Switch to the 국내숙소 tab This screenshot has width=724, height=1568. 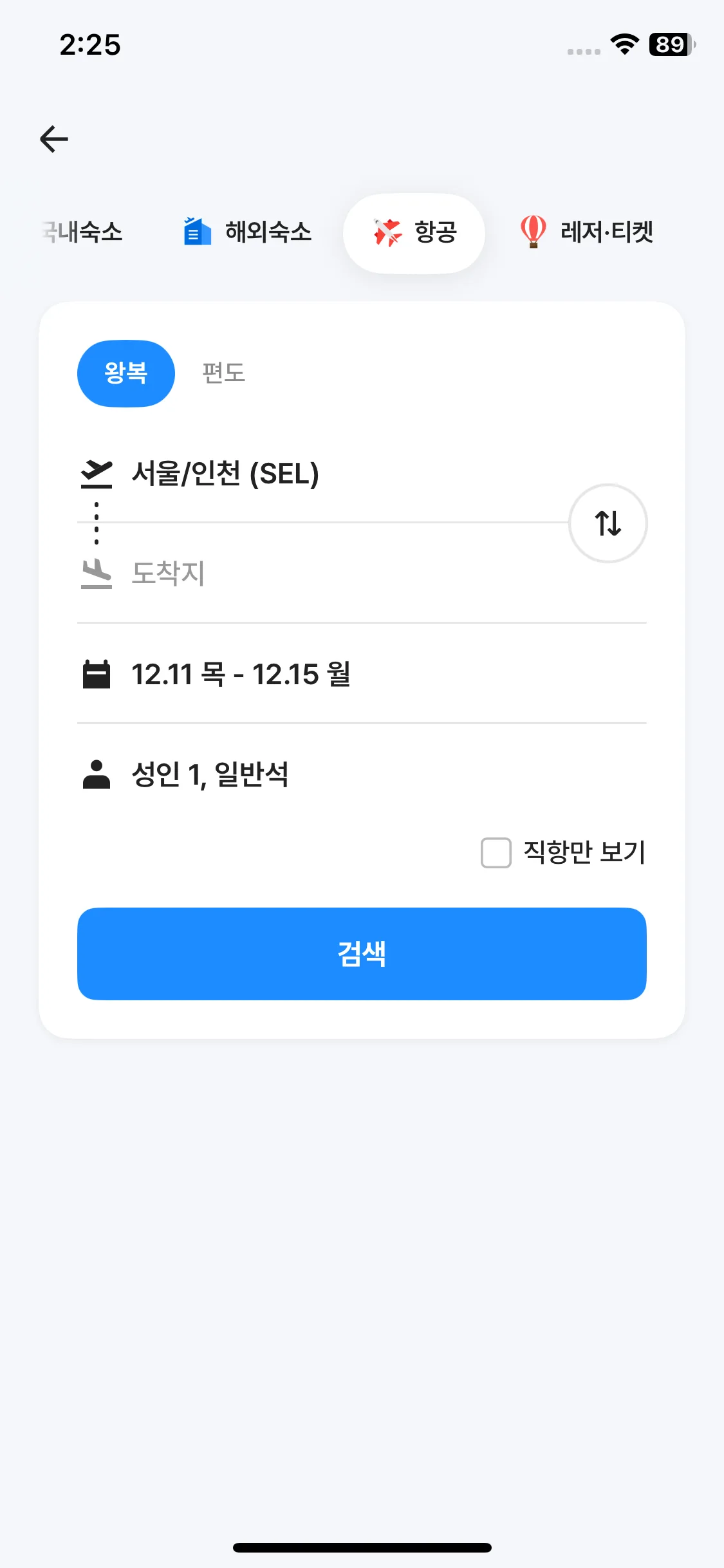pyautogui.click(x=82, y=232)
